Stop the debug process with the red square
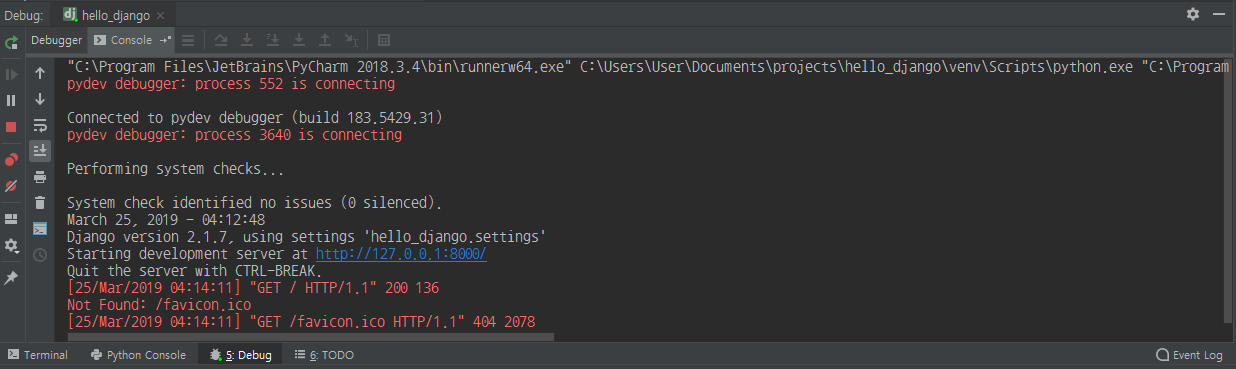 [11, 127]
